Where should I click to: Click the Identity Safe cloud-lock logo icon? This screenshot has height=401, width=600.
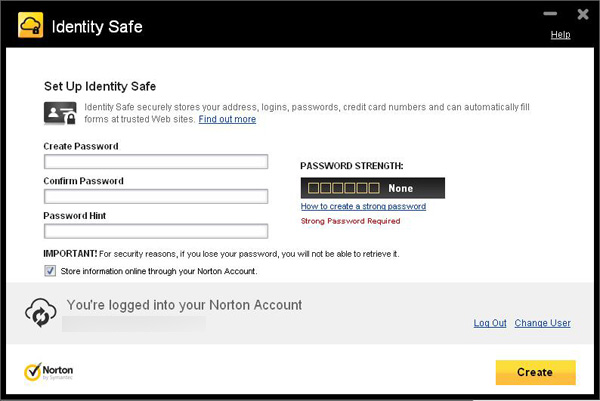[31, 24]
